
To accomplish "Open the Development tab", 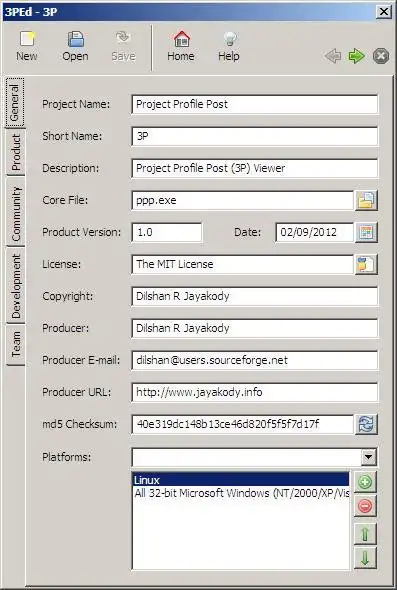I will click(x=15, y=286).
